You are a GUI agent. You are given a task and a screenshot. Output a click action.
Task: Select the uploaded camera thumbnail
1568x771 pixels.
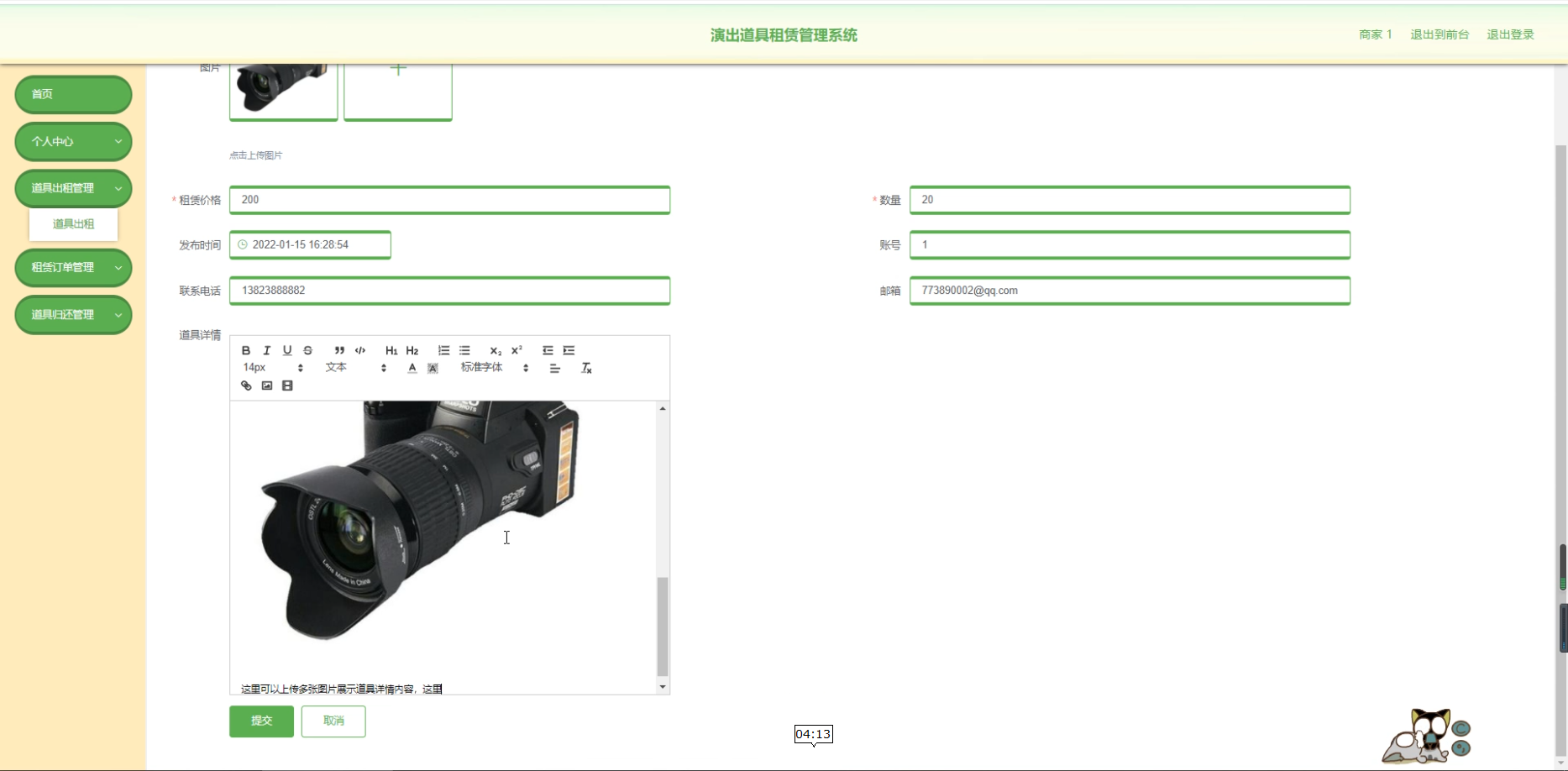point(284,92)
